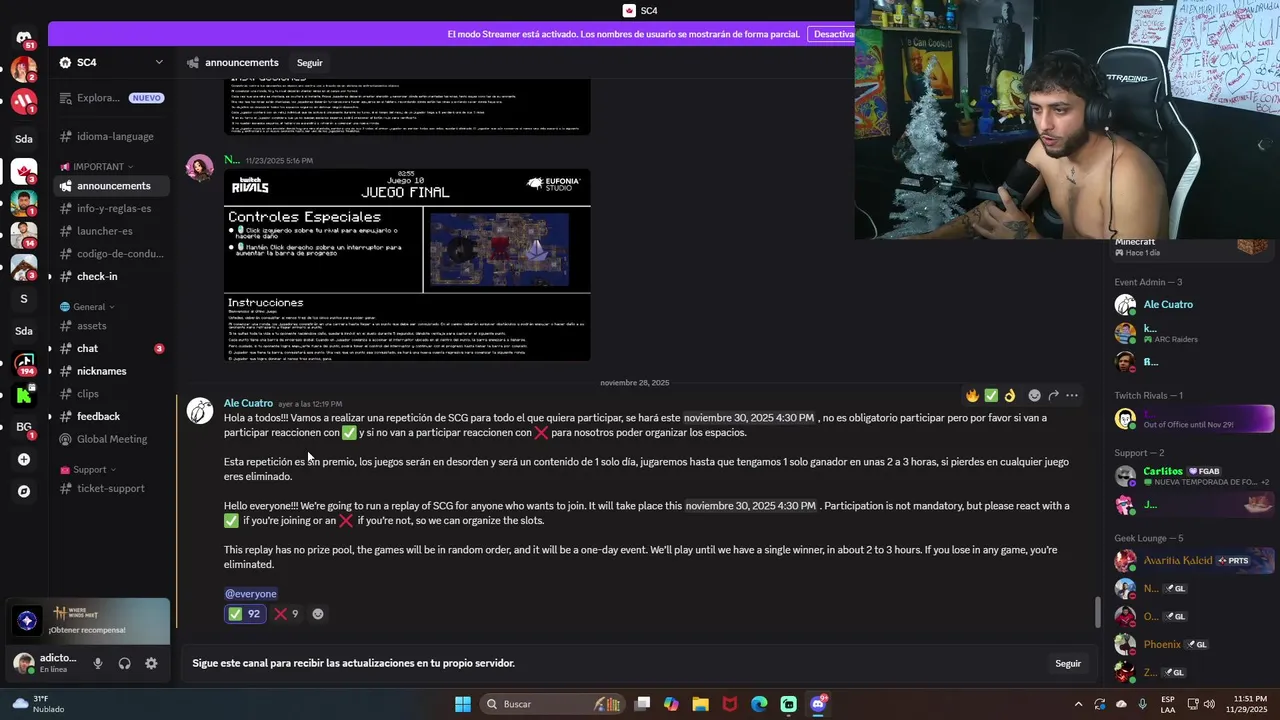Open Copilot icon in taskbar
The image size is (1280, 720).
coord(671,704)
